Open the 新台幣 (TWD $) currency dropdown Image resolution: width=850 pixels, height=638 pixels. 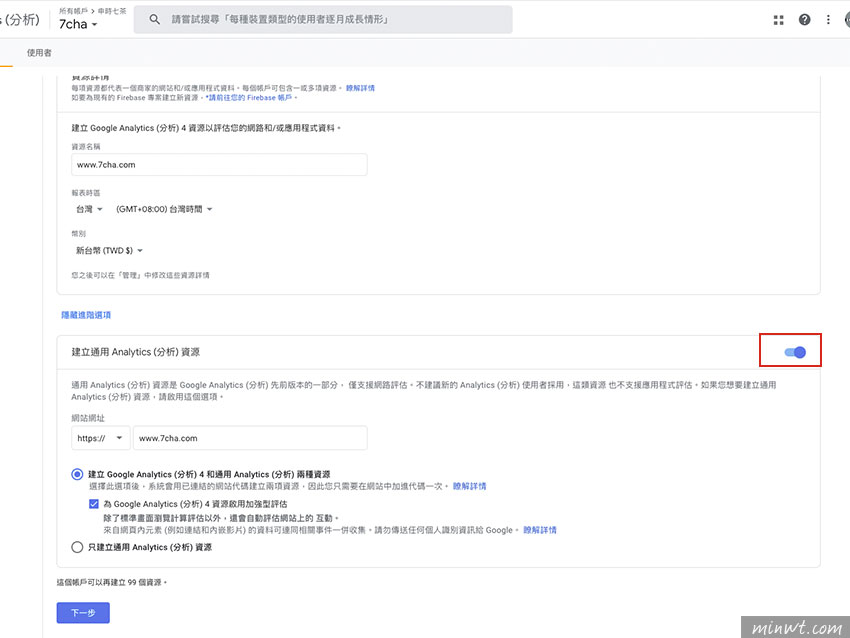click(109, 250)
